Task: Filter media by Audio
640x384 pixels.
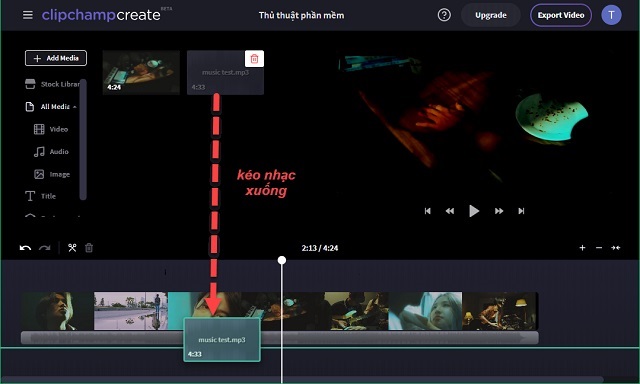Action: (51, 152)
